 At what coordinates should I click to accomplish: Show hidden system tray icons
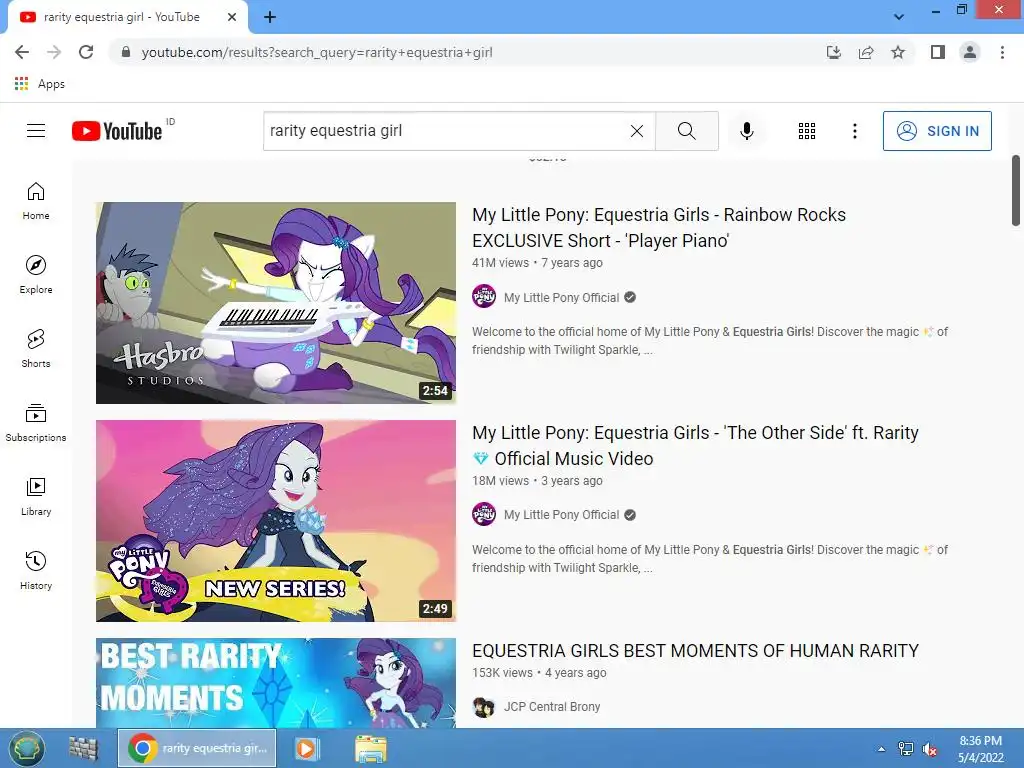coord(881,749)
